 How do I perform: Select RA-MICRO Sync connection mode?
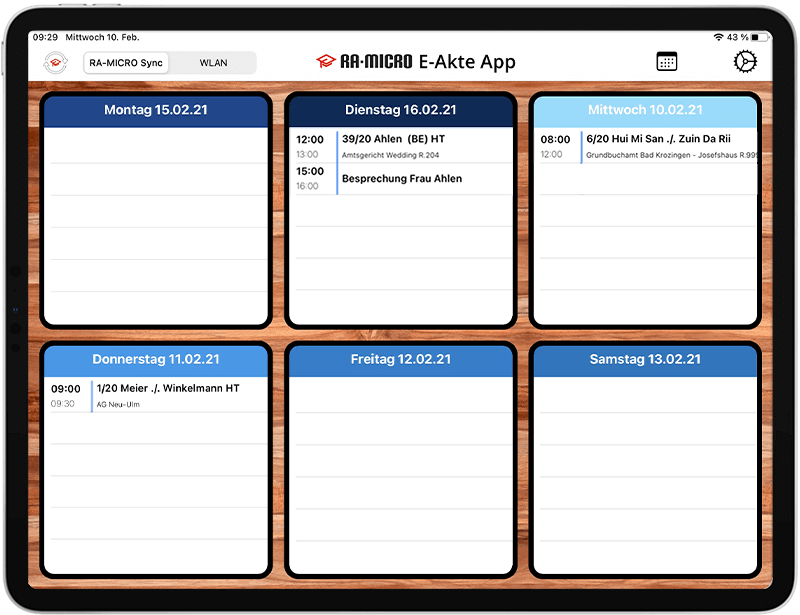point(126,63)
